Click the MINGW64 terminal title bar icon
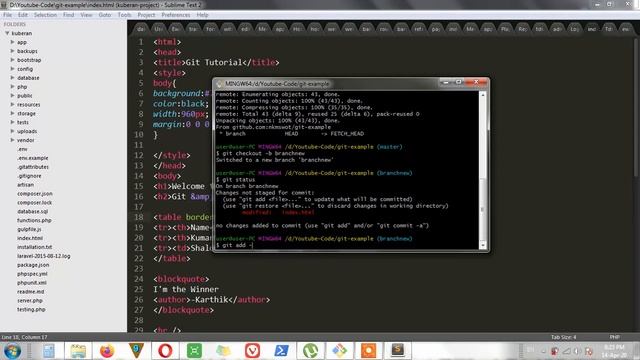Screen dimensions: 640x360 (220, 84)
